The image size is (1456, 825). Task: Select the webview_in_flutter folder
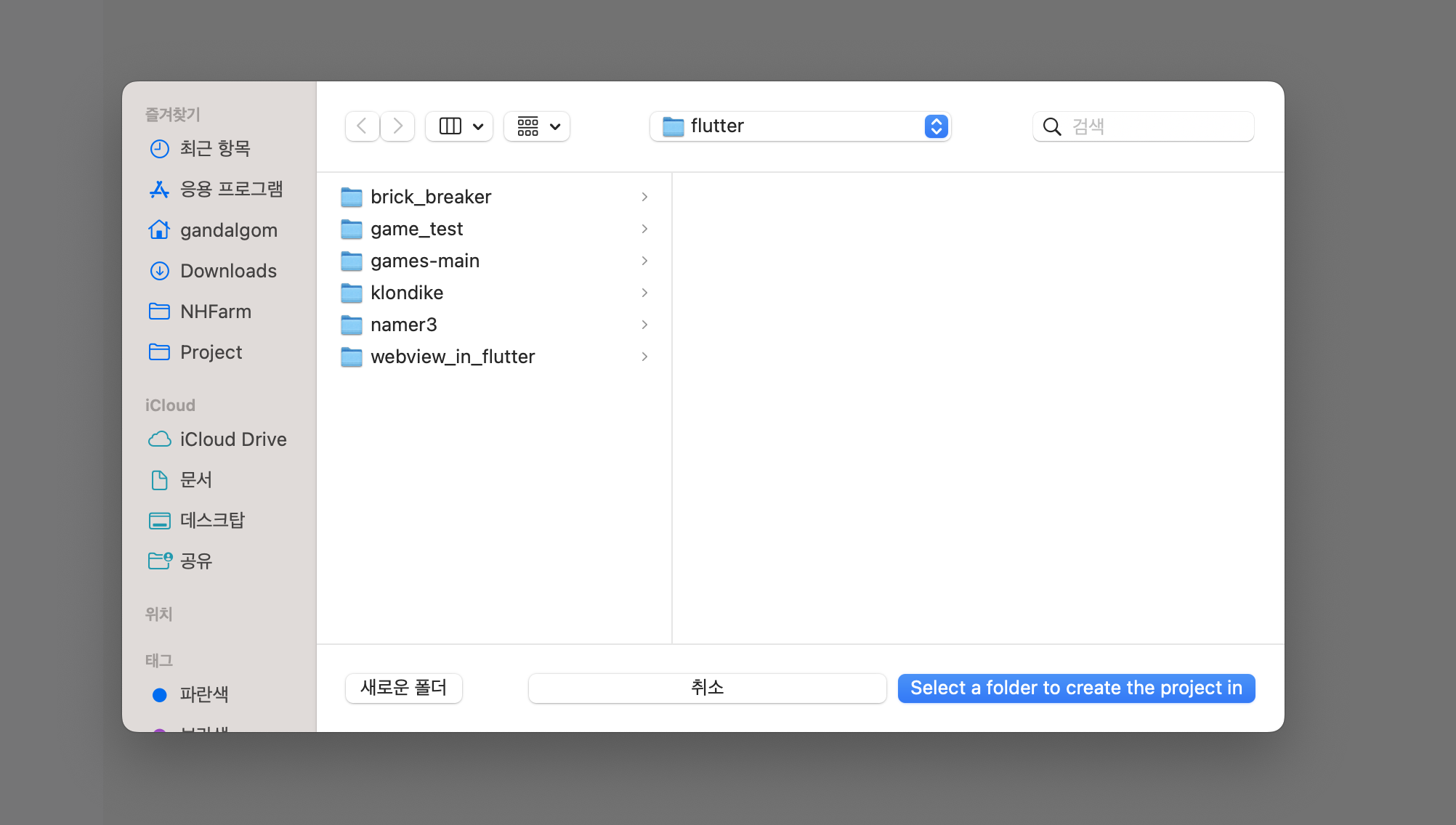click(452, 357)
